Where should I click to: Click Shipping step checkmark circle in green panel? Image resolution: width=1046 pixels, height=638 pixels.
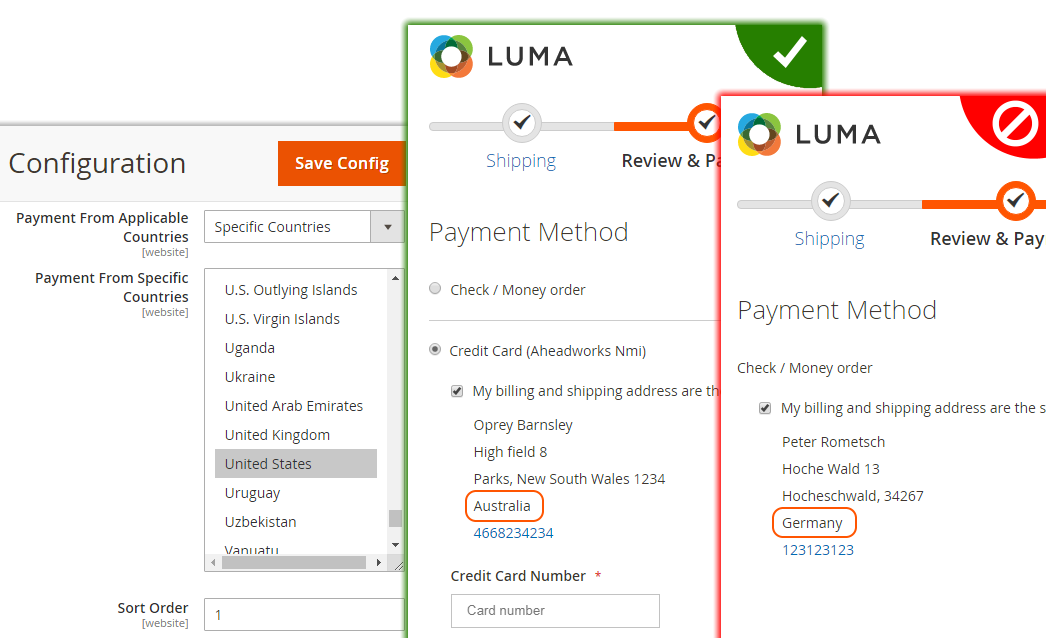(522, 123)
